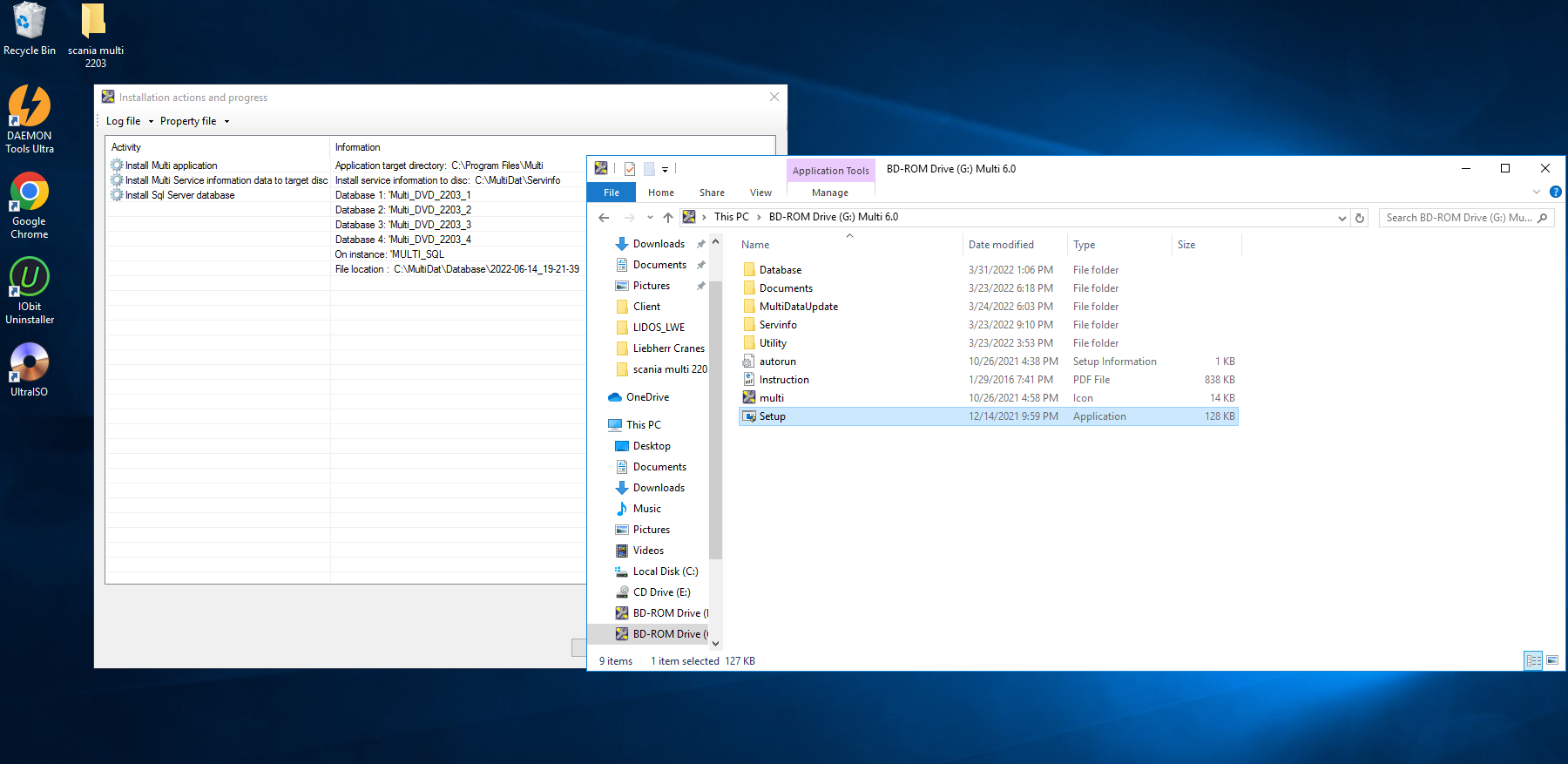Open the View ribbon tab
This screenshot has height=764, width=1568.
(760, 193)
